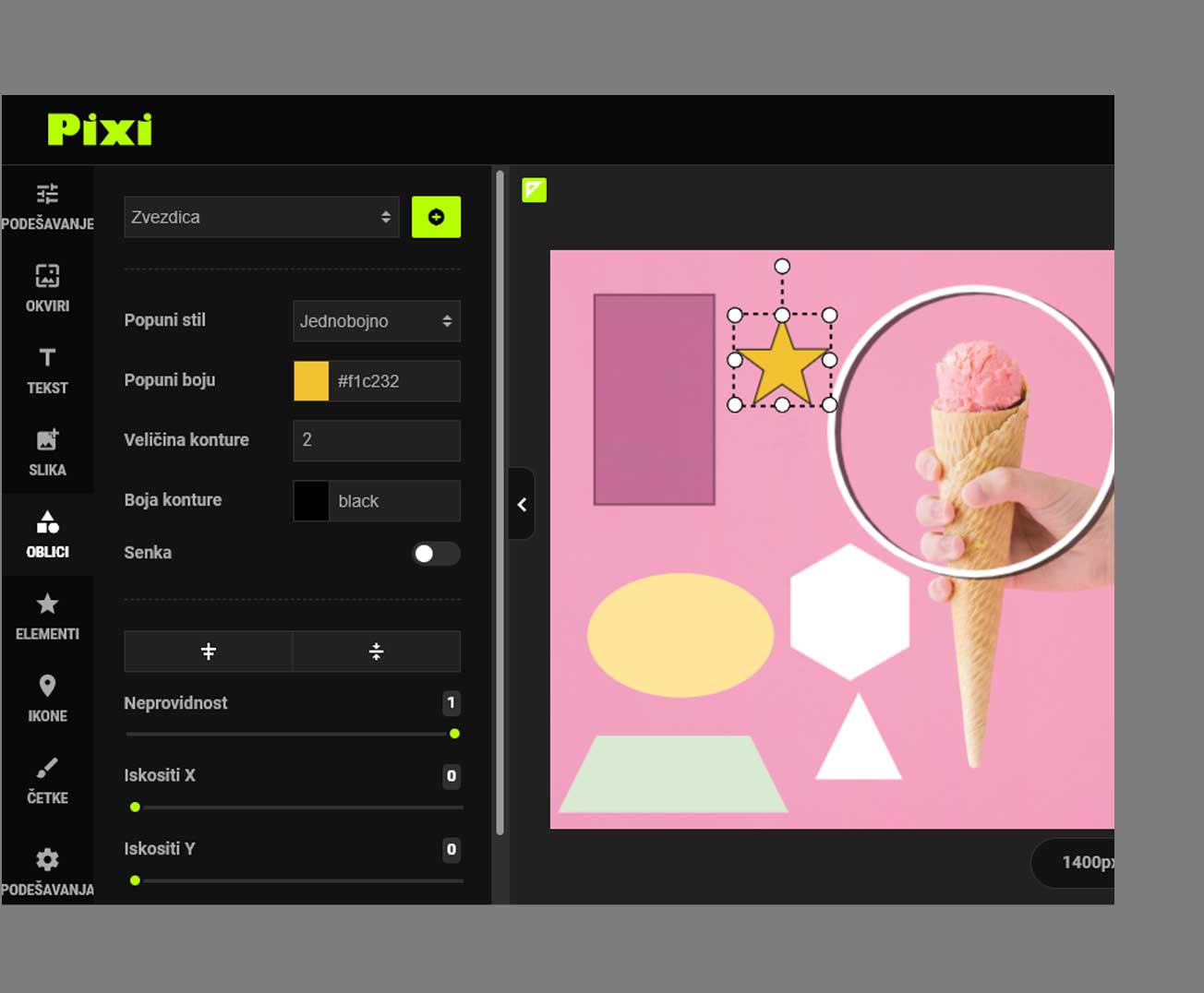The image size is (1204, 993).
Task: Collapse the side panel with arrow
Action: pyautogui.click(x=522, y=504)
